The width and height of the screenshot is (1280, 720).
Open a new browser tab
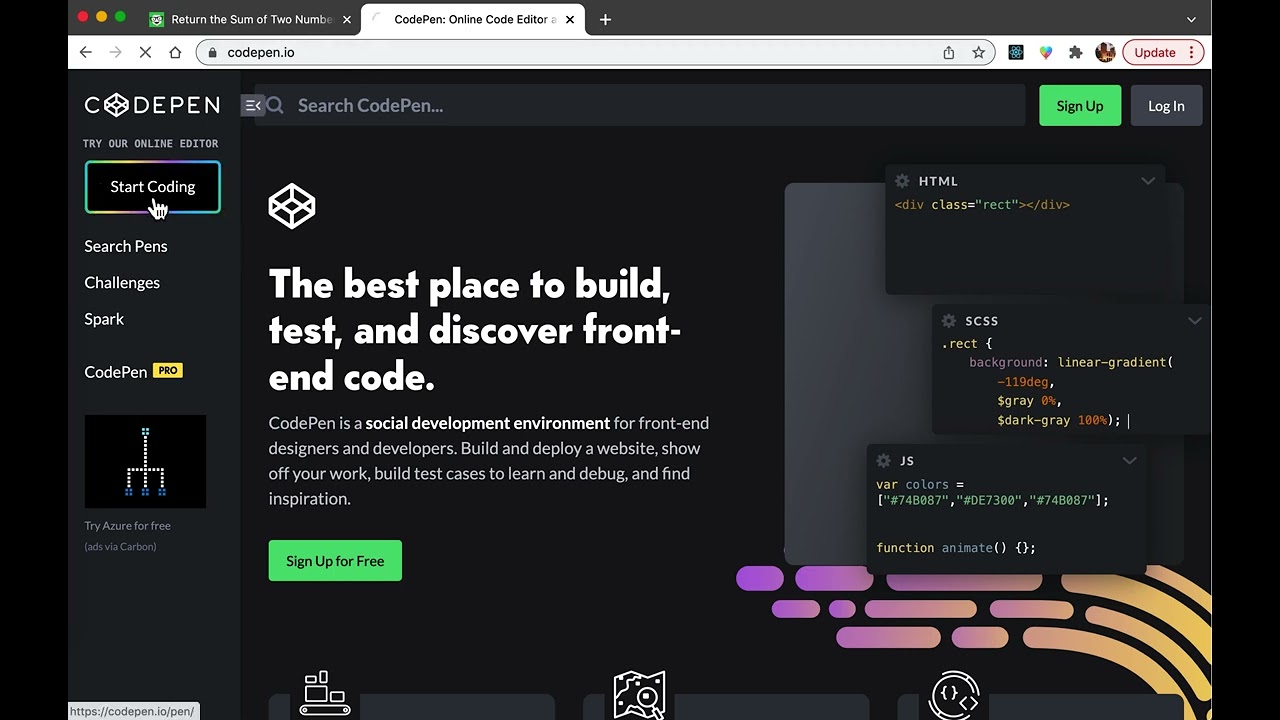coord(605,19)
